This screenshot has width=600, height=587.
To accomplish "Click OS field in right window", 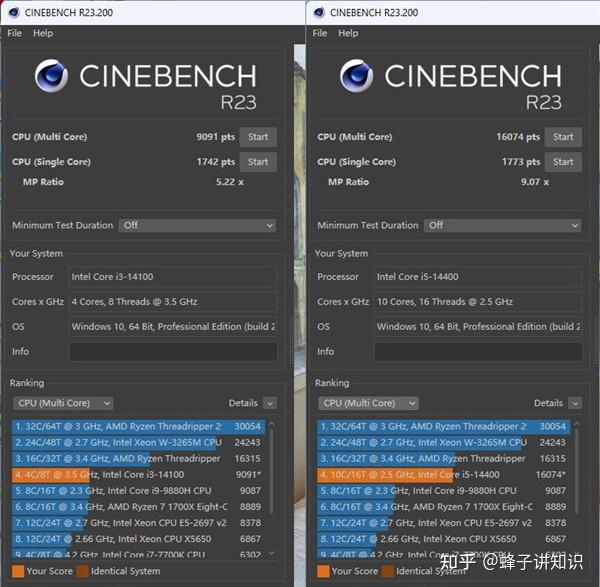I will pyautogui.click(x=478, y=327).
